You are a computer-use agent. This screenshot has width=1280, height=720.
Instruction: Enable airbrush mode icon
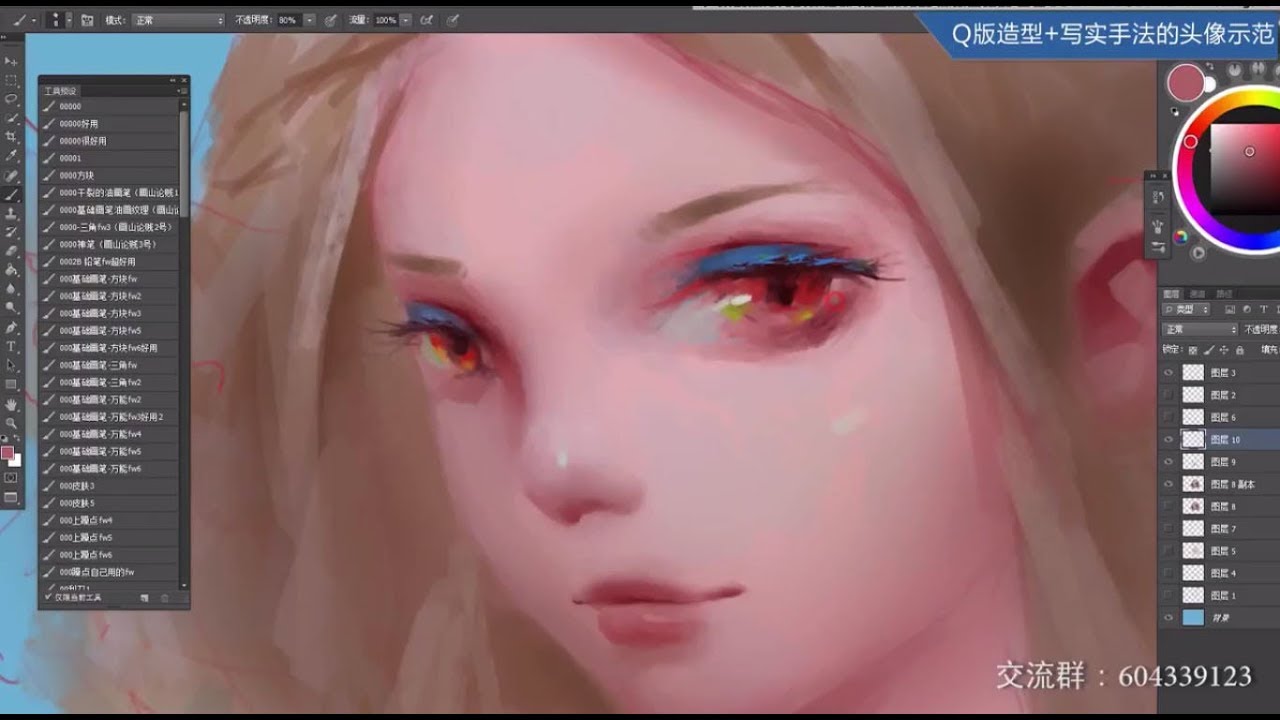[x=427, y=20]
